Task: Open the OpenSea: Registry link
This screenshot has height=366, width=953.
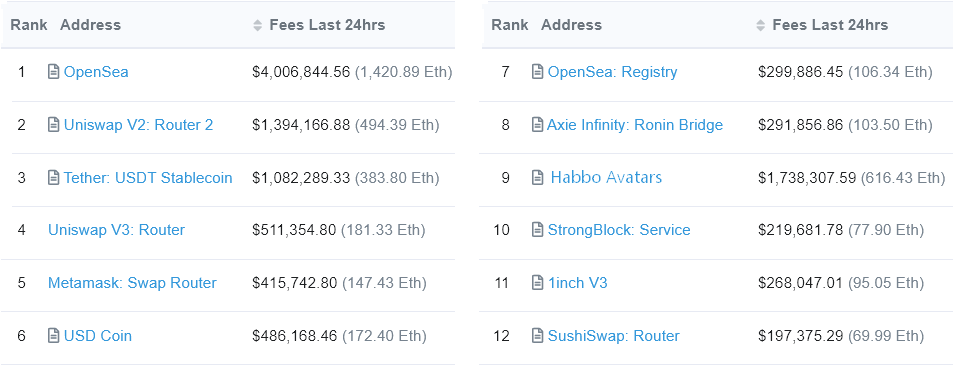Action: [612, 72]
